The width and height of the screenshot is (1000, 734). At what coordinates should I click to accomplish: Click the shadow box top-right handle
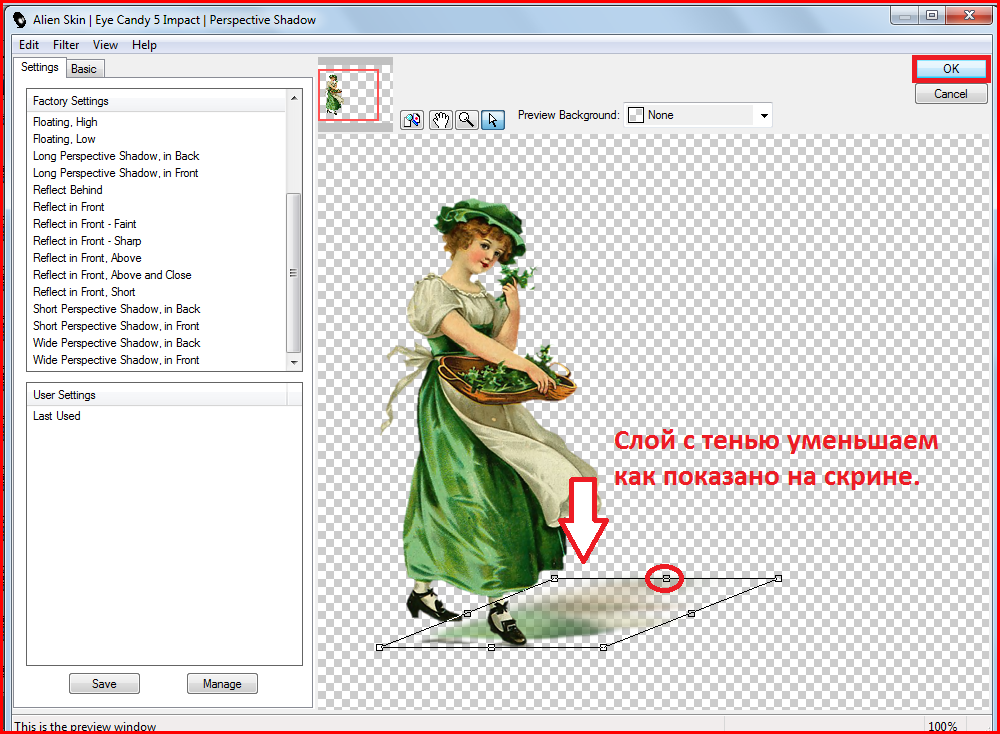(x=778, y=578)
